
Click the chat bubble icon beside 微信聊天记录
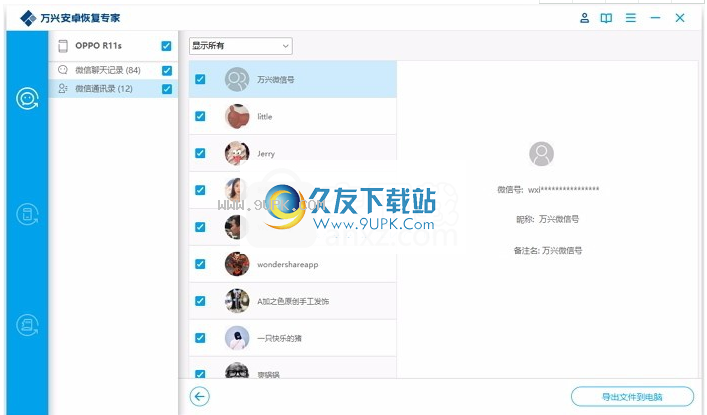[x=63, y=70]
